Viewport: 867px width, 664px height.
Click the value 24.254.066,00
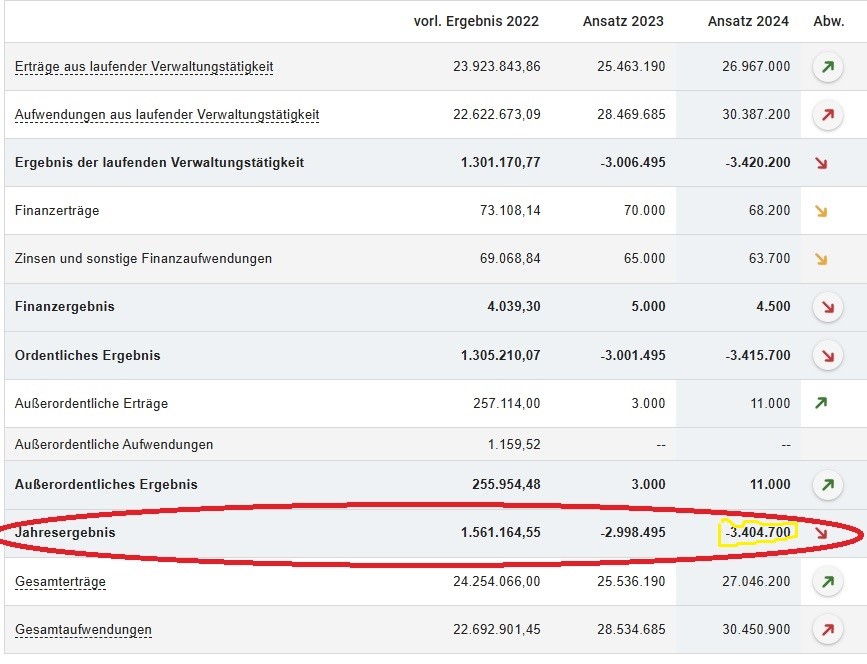[x=497, y=582]
